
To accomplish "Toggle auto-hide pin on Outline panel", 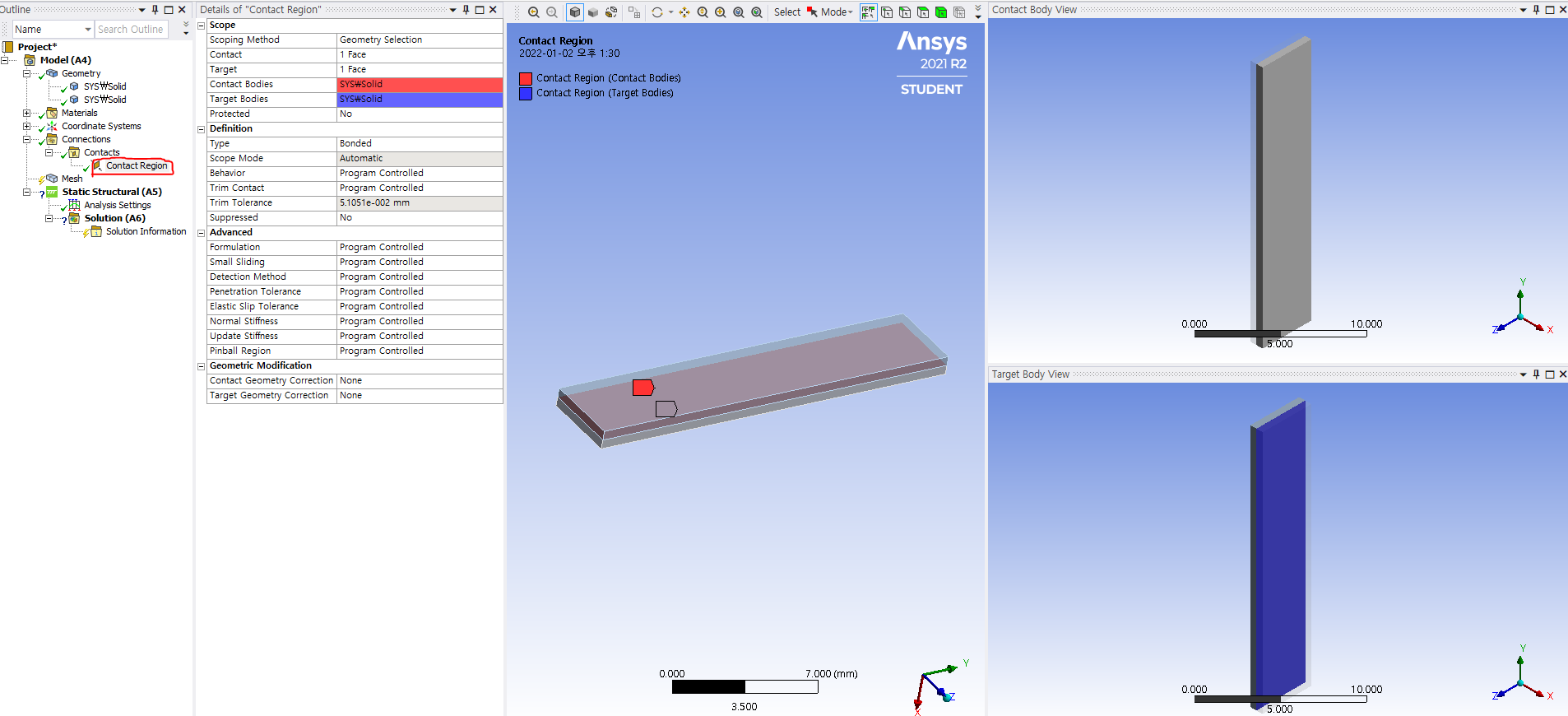I will [x=155, y=10].
